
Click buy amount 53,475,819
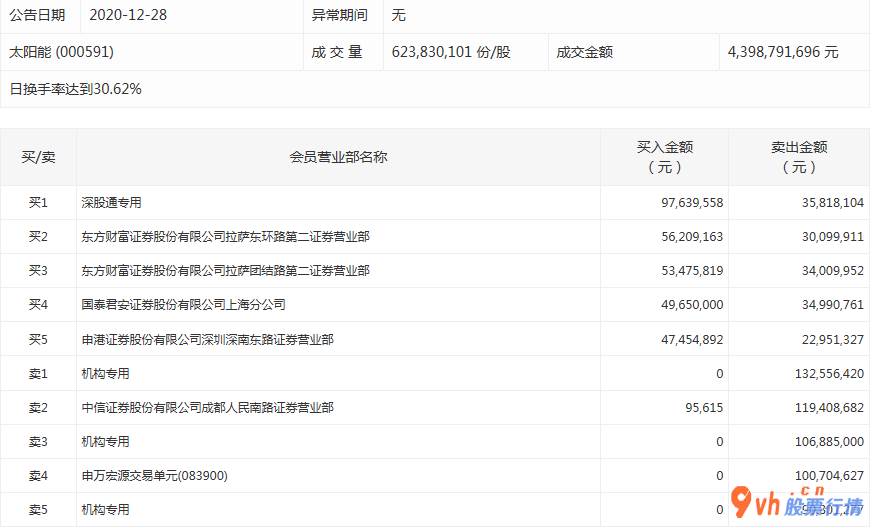pyautogui.click(x=692, y=271)
